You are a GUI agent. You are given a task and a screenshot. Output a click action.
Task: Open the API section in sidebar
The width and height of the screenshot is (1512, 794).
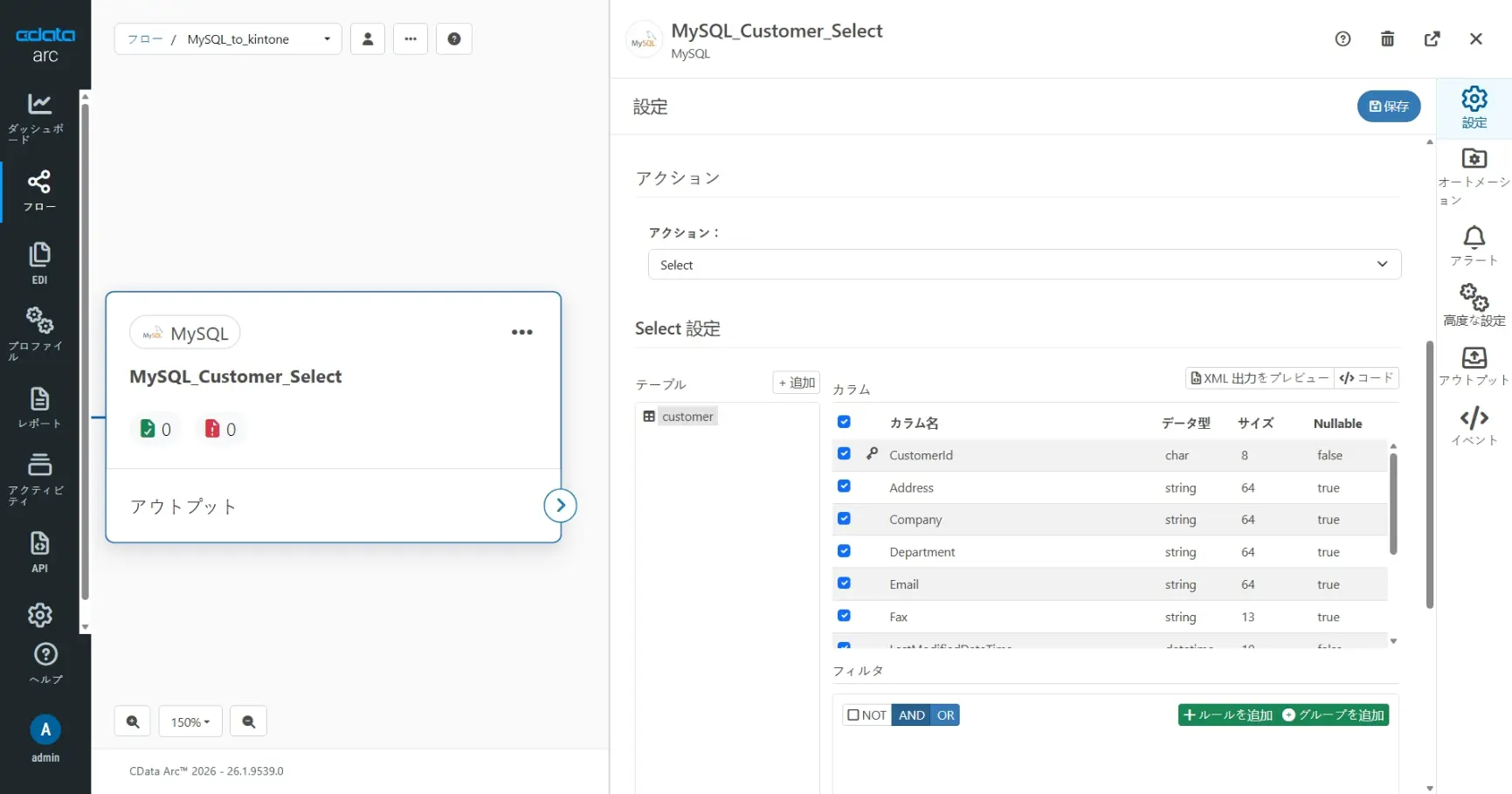click(x=39, y=550)
